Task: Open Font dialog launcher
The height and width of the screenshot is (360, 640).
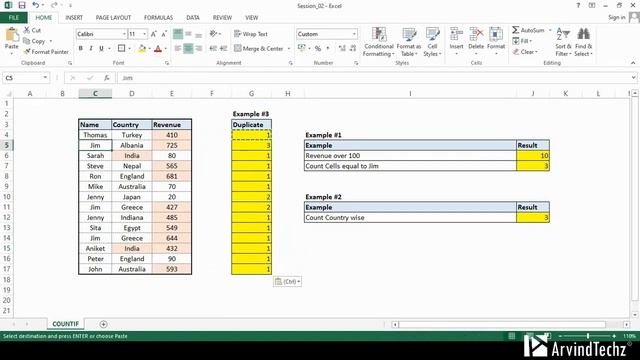Action: (167, 63)
